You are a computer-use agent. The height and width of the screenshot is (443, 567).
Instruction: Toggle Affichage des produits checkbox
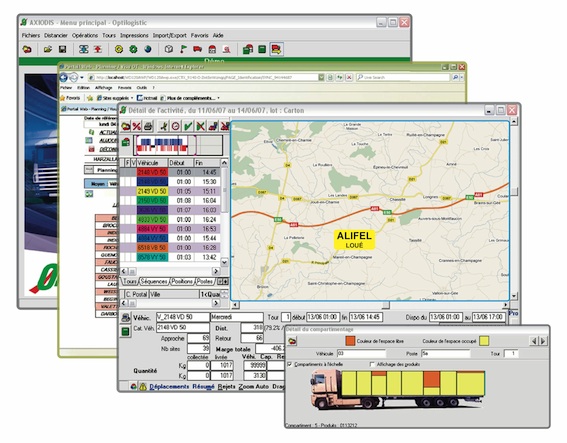click(372, 364)
